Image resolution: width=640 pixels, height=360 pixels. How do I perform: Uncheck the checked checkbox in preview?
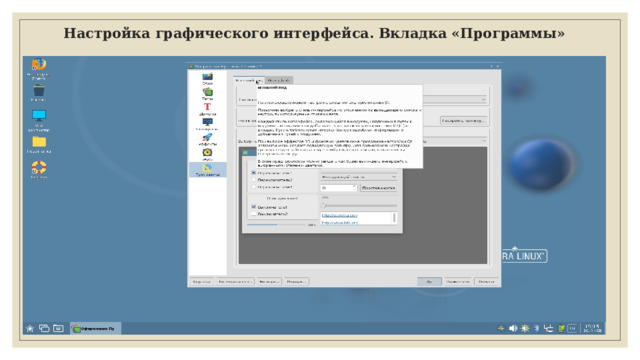(253, 207)
